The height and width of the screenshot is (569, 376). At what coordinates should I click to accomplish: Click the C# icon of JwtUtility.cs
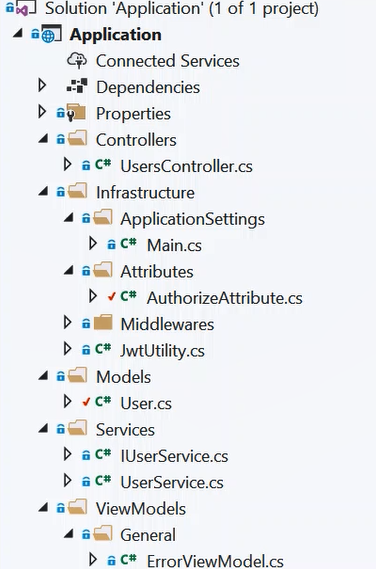(103, 349)
